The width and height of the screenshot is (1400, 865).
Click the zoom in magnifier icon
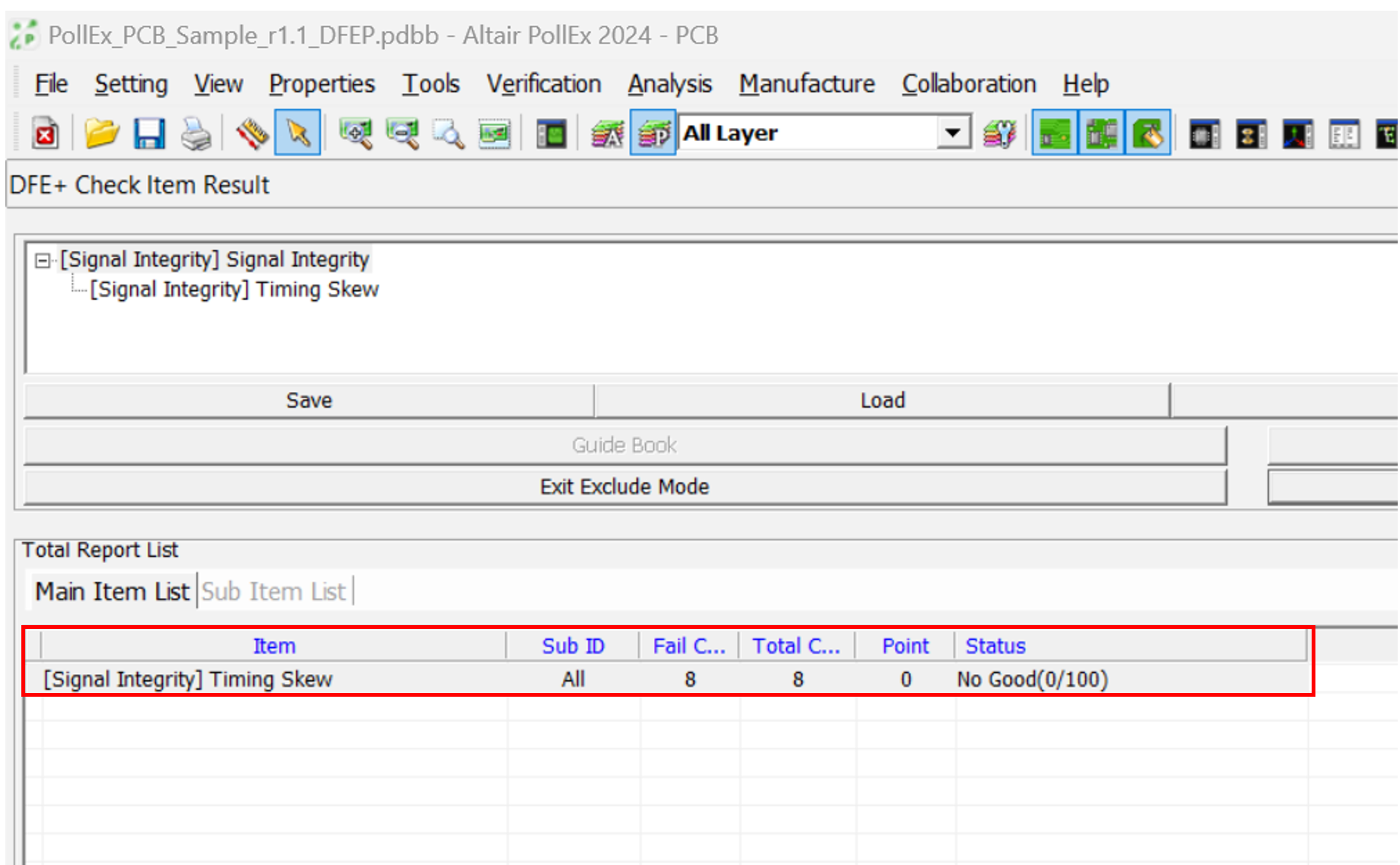tap(355, 134)
